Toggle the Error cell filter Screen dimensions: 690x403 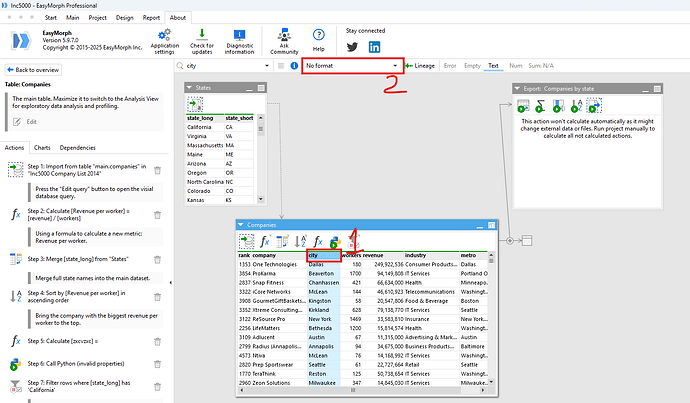pos(450,66)
